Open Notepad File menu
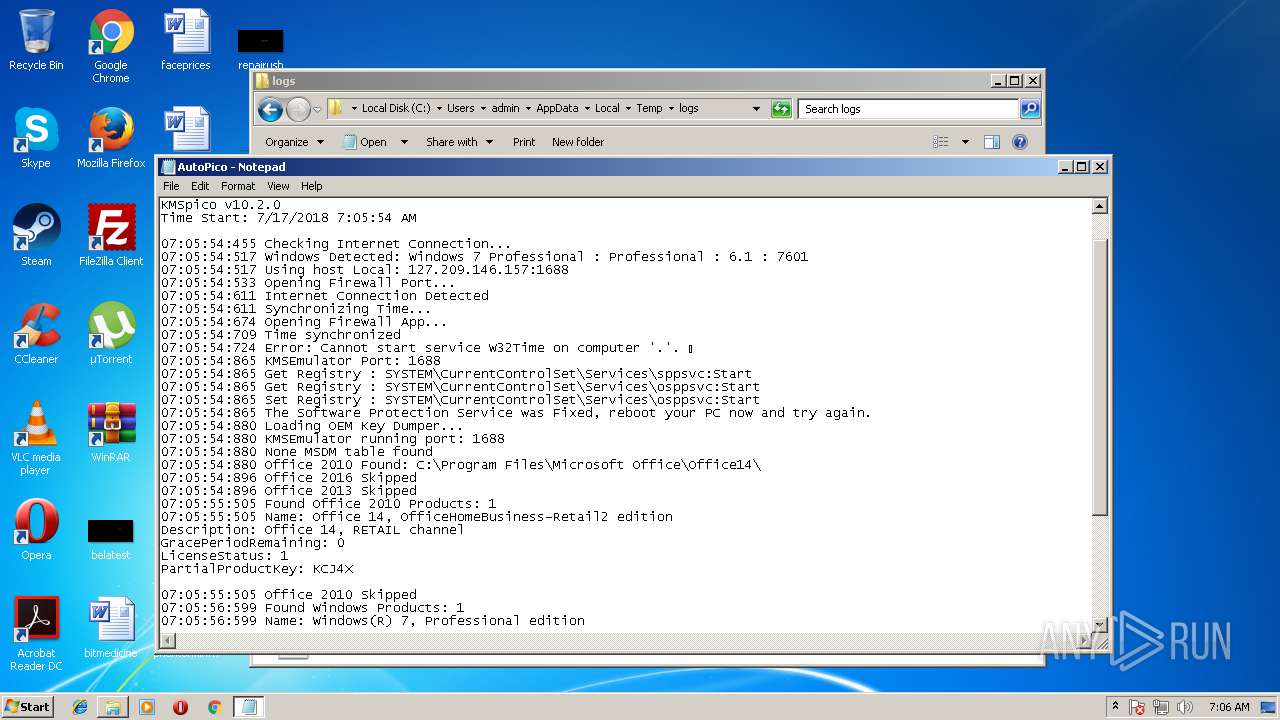The width and height of the screenshot is (1280, 720). 171,186
